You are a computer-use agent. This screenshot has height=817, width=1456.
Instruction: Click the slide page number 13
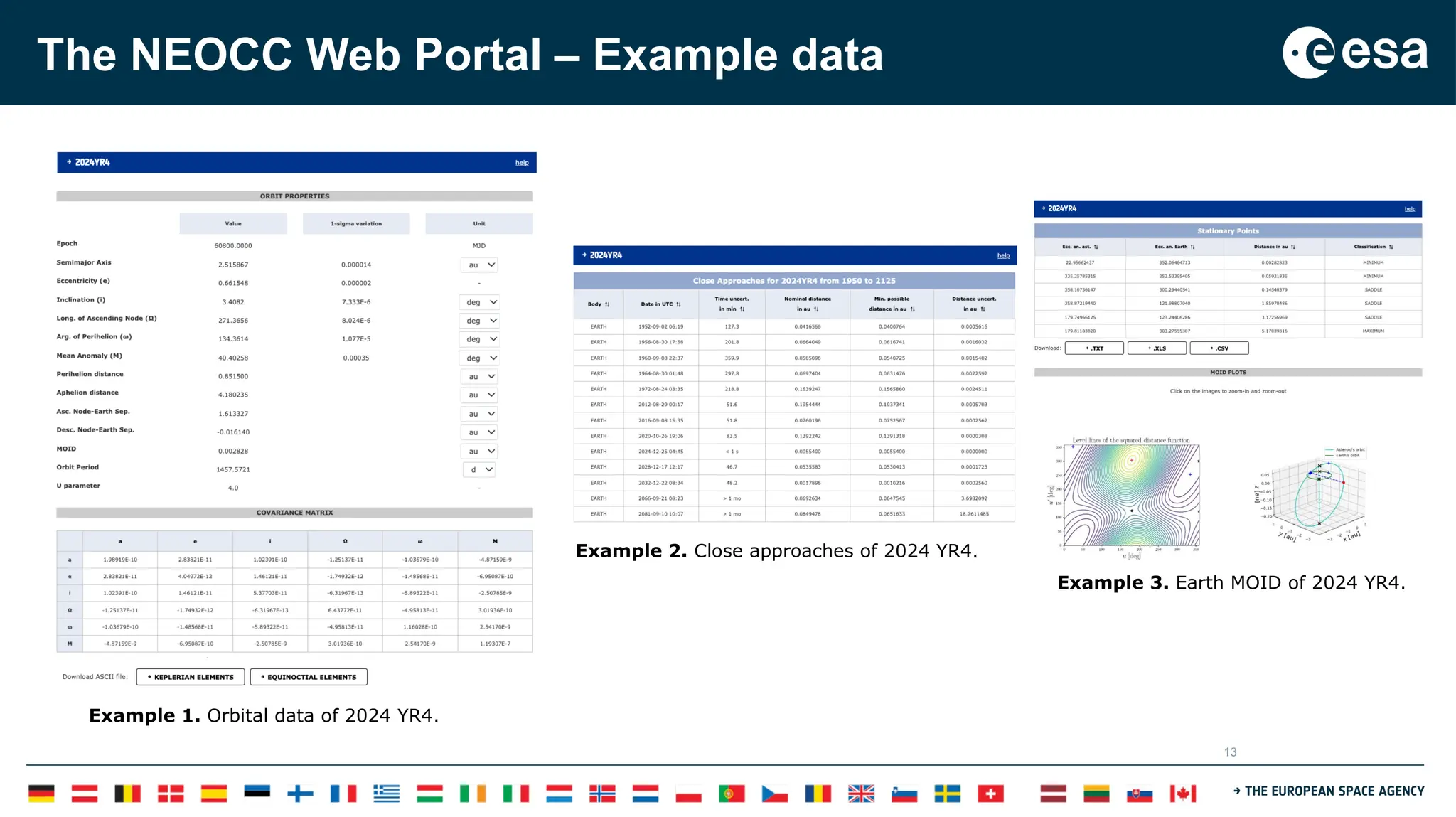1231,752
